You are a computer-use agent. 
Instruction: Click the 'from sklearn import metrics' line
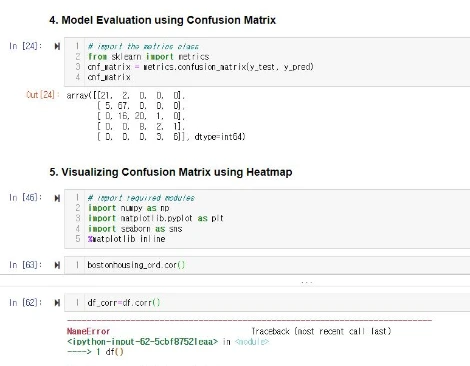[148, 57]
